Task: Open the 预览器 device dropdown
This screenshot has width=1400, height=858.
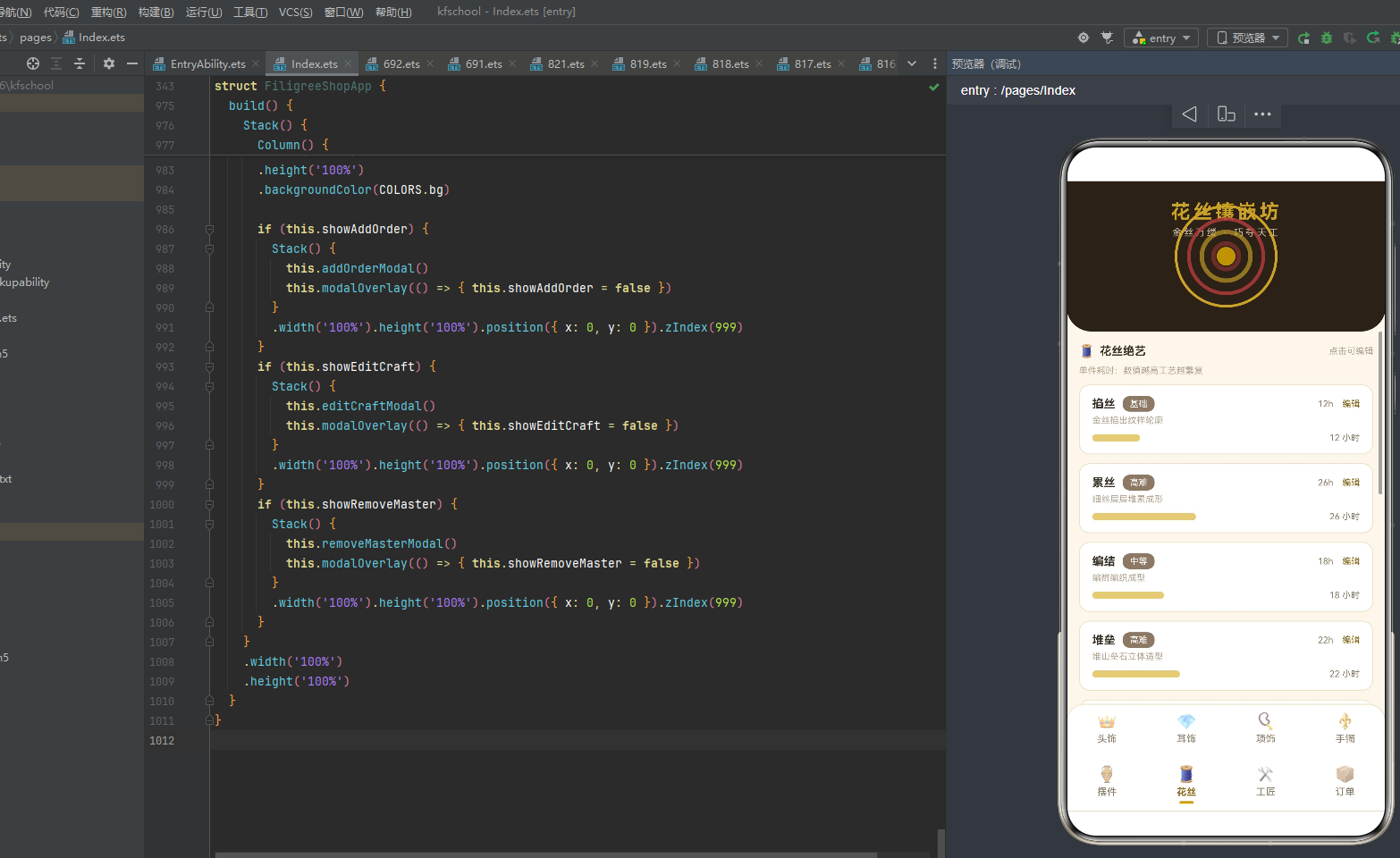Action: 1248,38
